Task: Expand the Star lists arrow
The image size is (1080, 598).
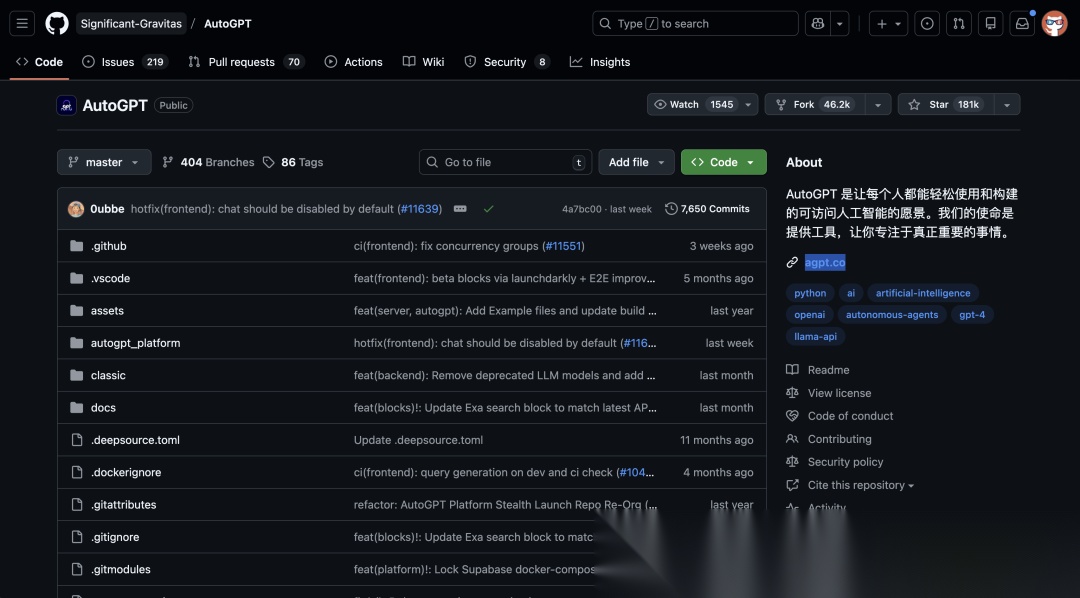Action: click(1007, 105)
